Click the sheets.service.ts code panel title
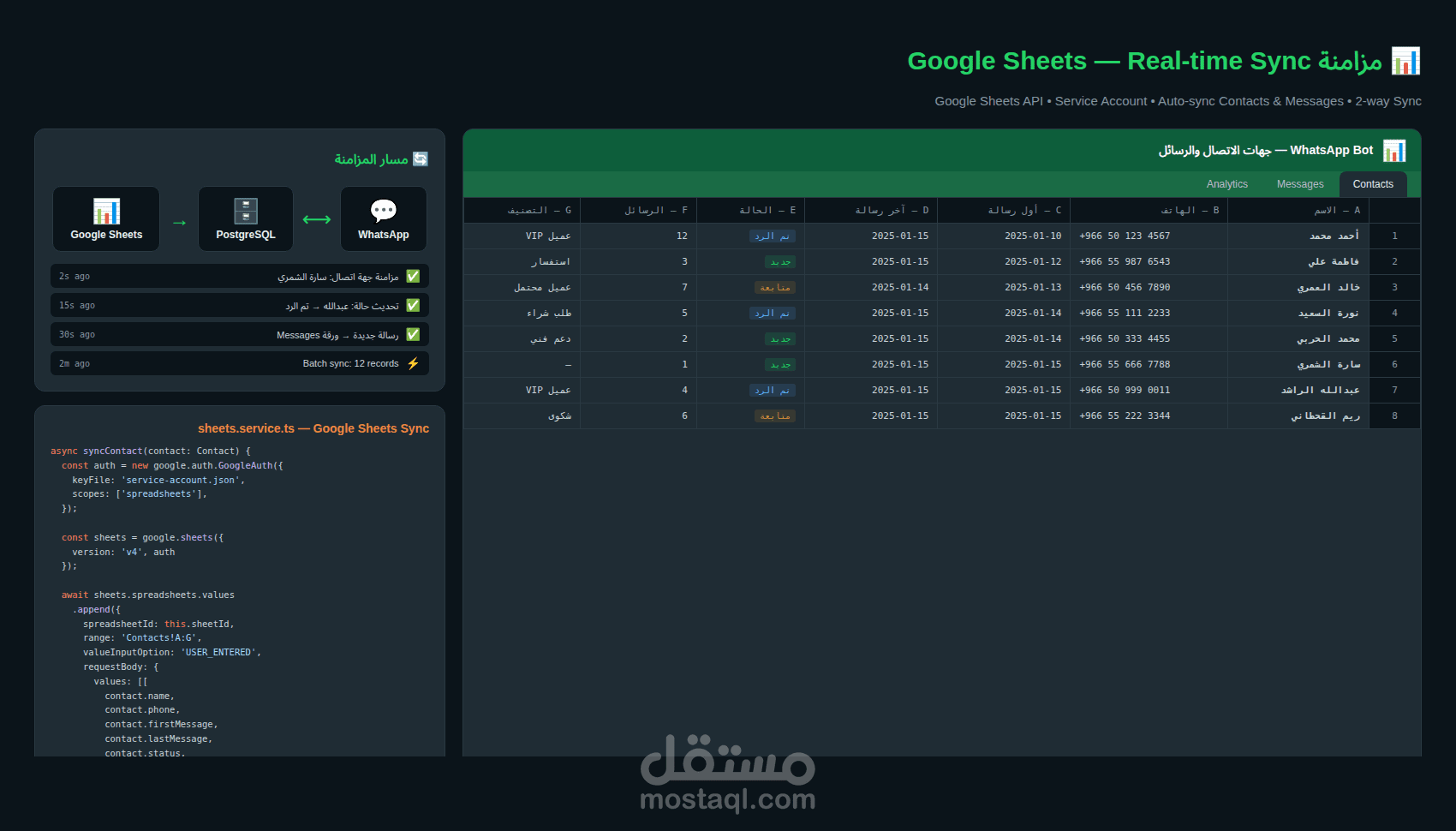Image resolution: width=1456 pixels, height=831 pixels. (x=313, y=428)
